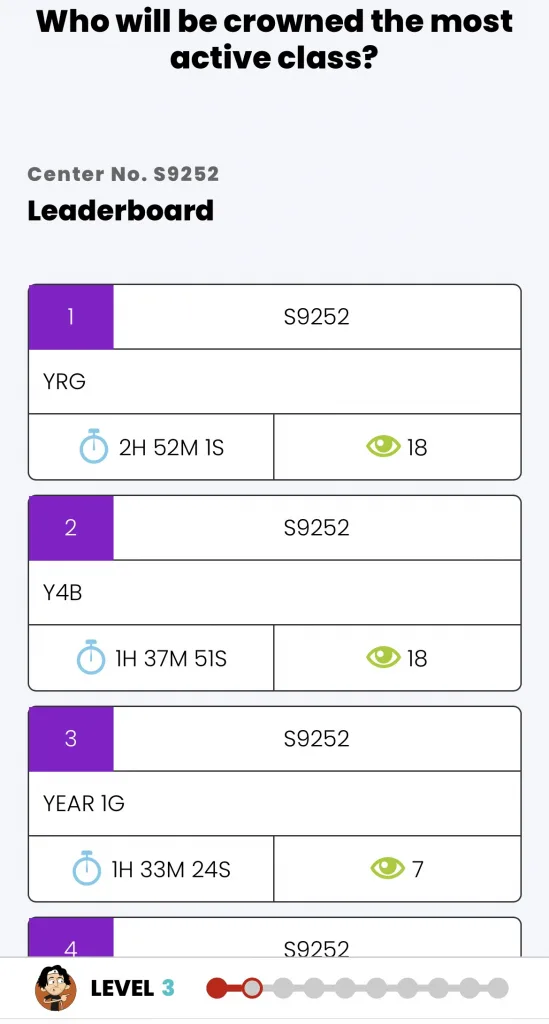
Task: Click the green eye icon for Y4B
Action: [383, 658]
